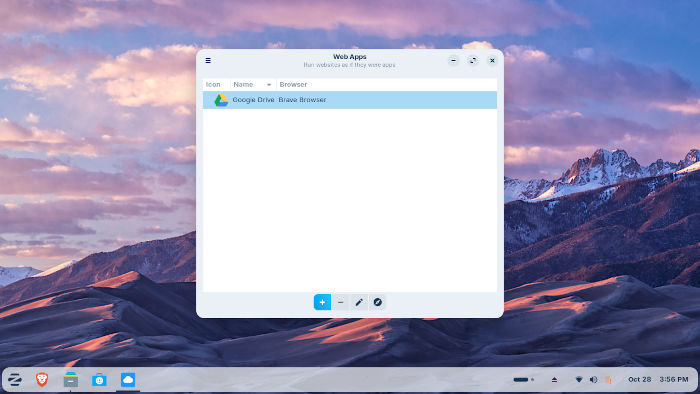
Task: Click the Google Drive icon in list
Action: 221,100
